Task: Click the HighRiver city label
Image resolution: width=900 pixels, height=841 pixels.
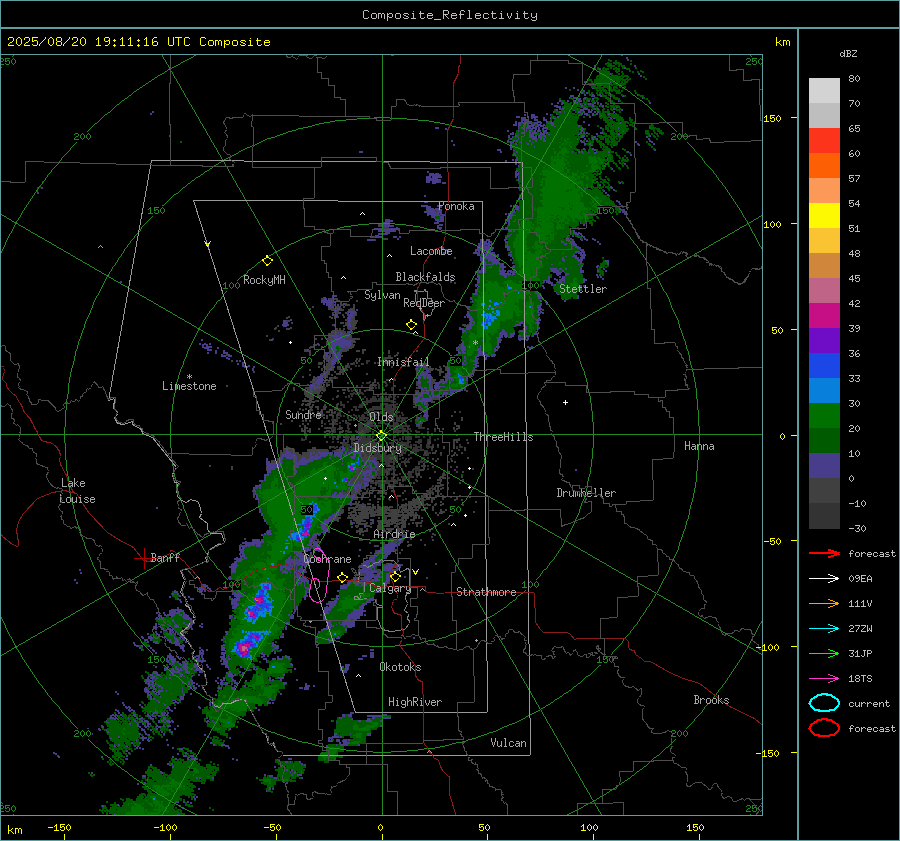Action: pyautogui.click(x=415, y=702)
